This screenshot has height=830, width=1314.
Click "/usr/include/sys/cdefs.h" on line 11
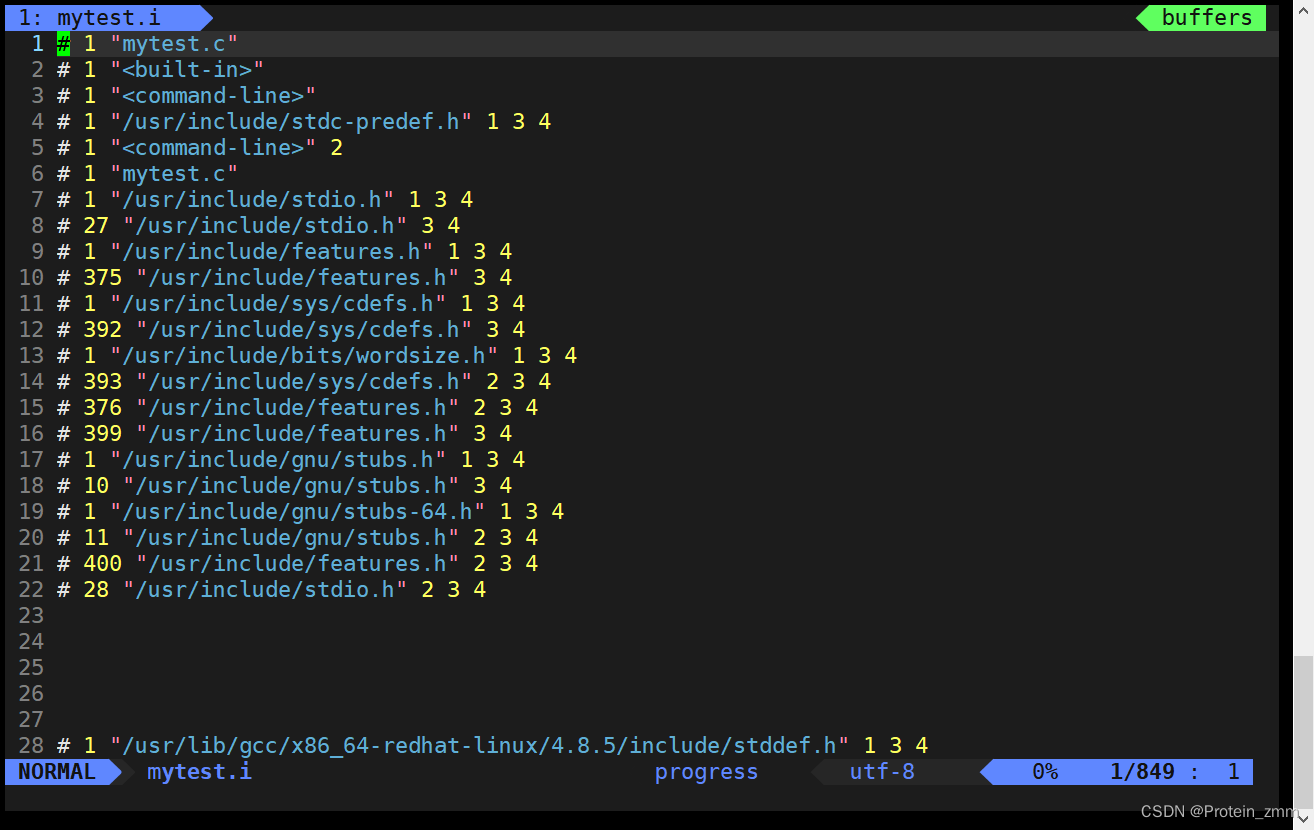click(278, 303)
